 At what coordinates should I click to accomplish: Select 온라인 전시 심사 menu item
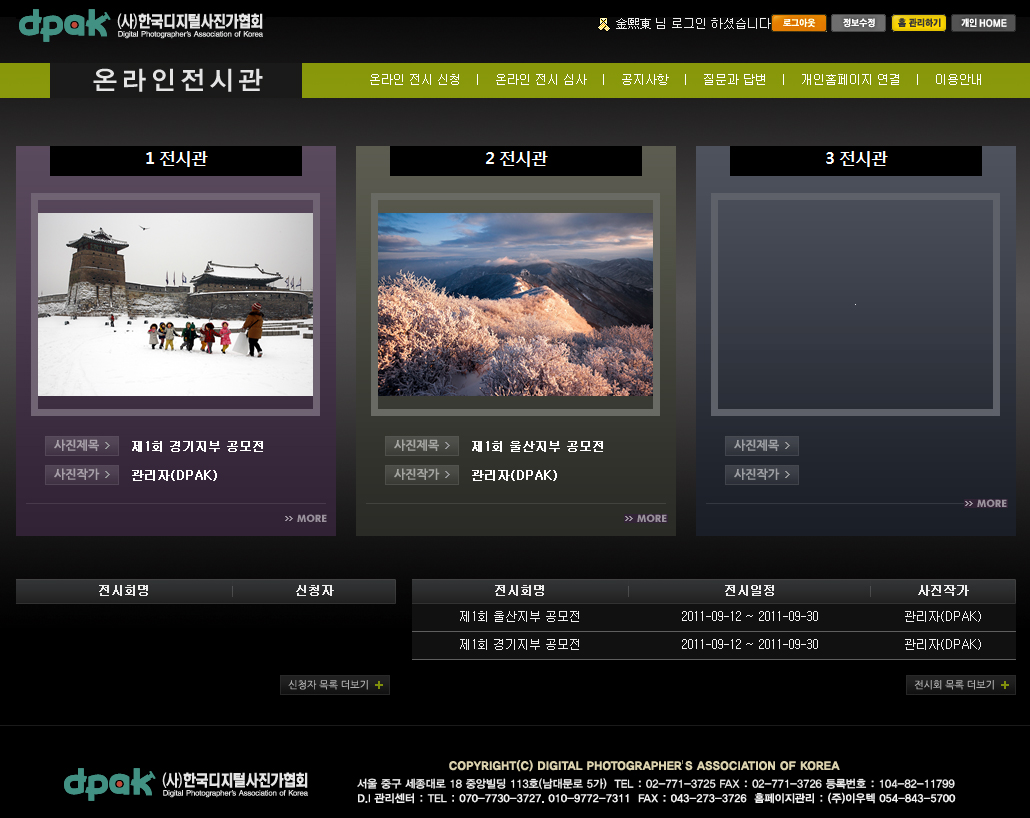point(541,80)
